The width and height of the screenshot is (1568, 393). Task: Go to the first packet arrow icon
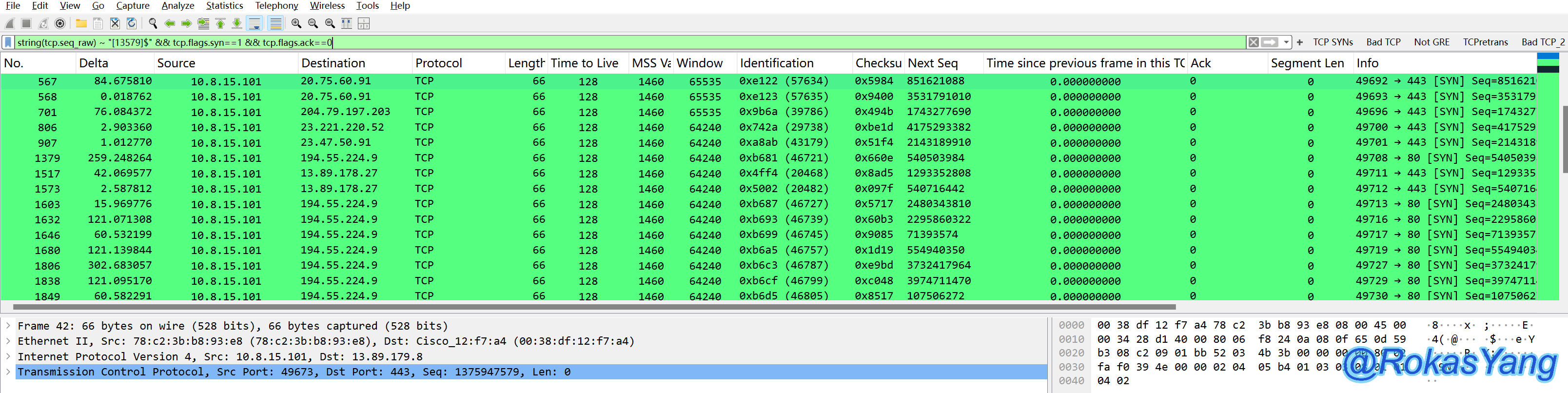tap(220, 24)
